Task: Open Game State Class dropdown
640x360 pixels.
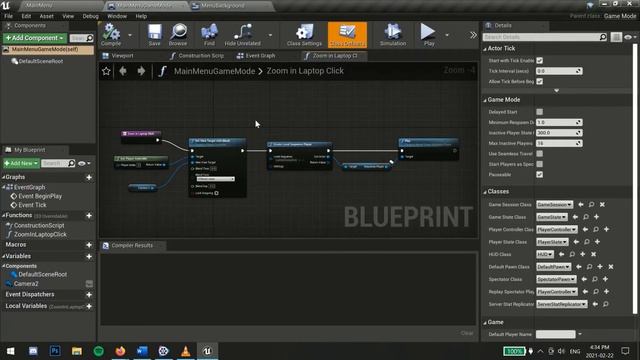Action: (551, 217)
